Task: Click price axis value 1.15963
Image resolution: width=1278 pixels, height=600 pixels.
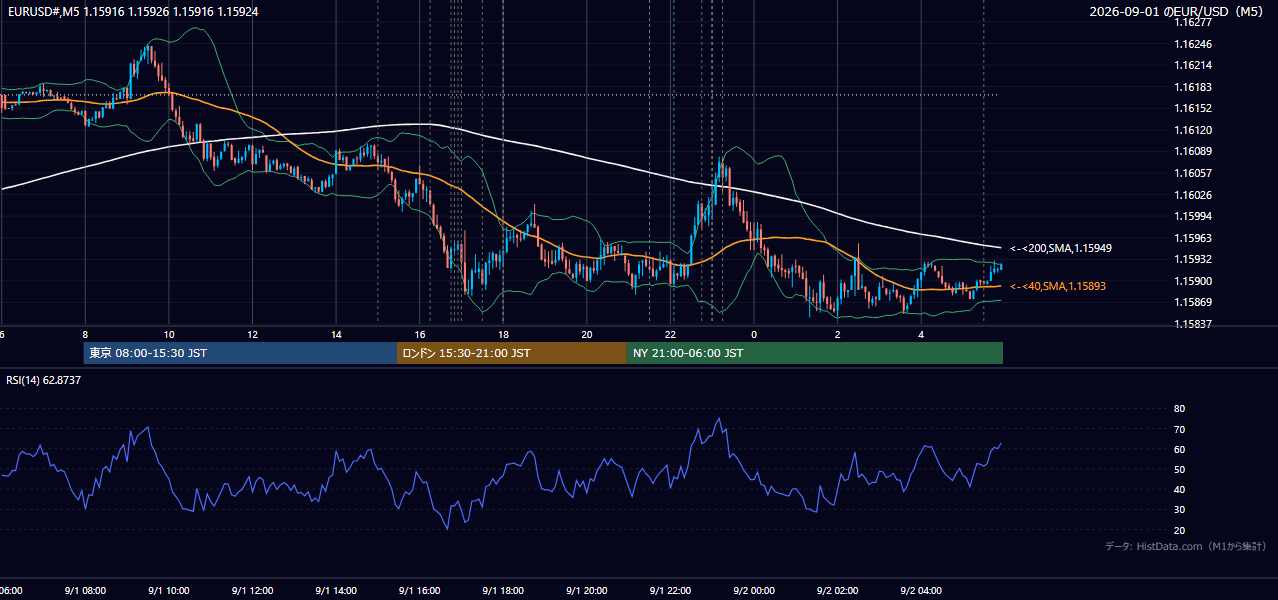Action: pos(1193,238)
